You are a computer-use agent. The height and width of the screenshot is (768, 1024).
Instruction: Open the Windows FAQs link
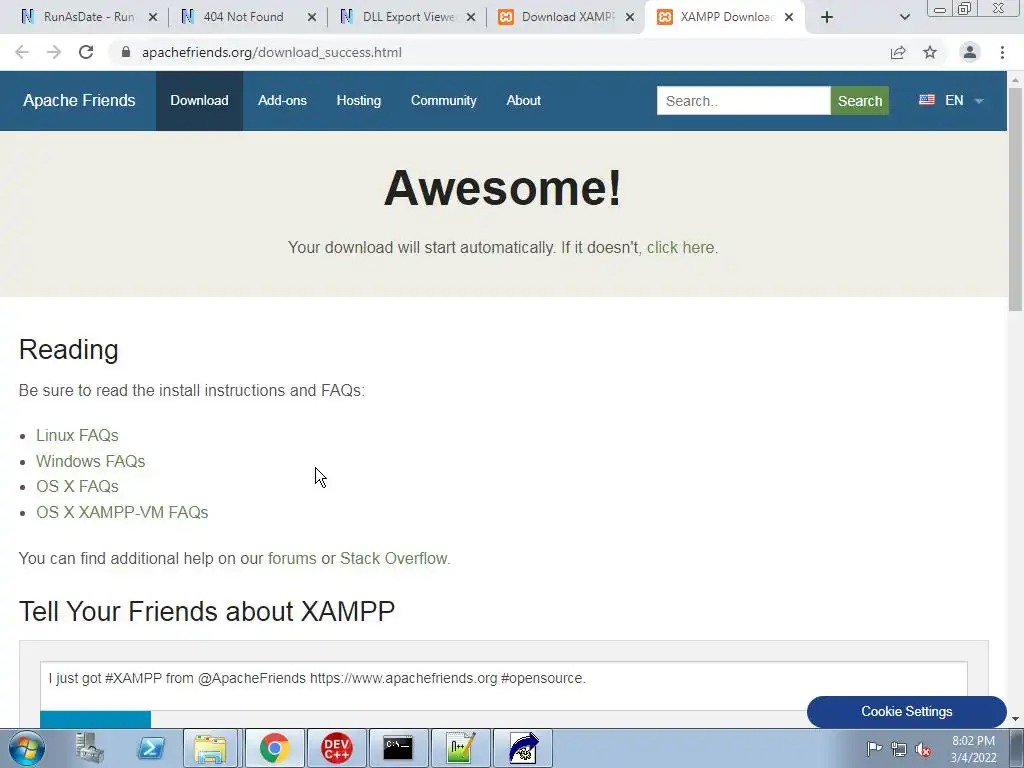coord(90,461)
